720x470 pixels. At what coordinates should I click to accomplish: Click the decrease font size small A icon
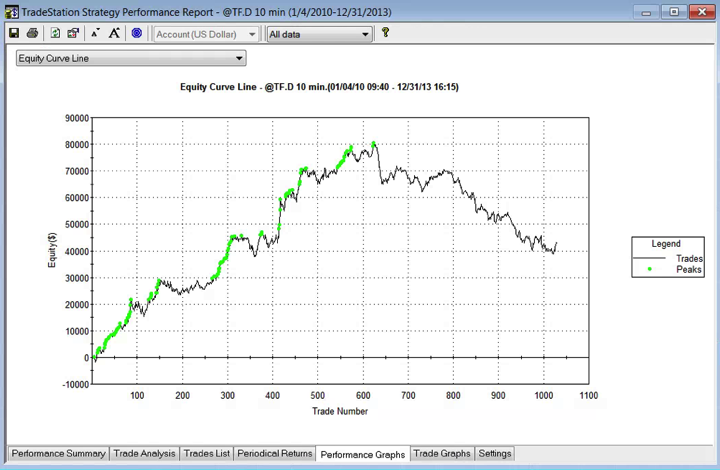point(95,33)
